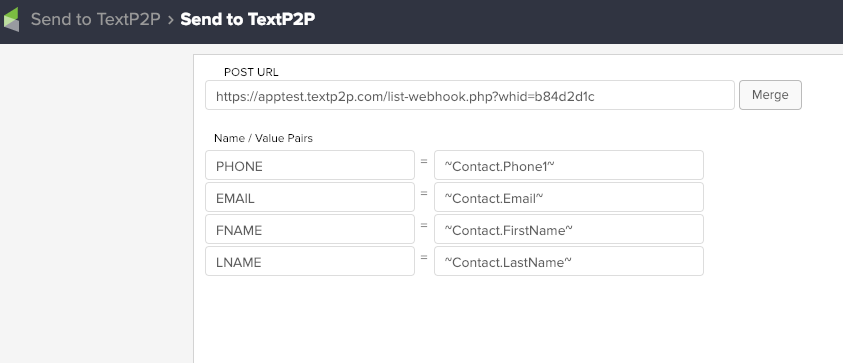Image resolution: width=843 pixels, height=363 pixels.
Task: Open the Merge field button
Action: 770,95
